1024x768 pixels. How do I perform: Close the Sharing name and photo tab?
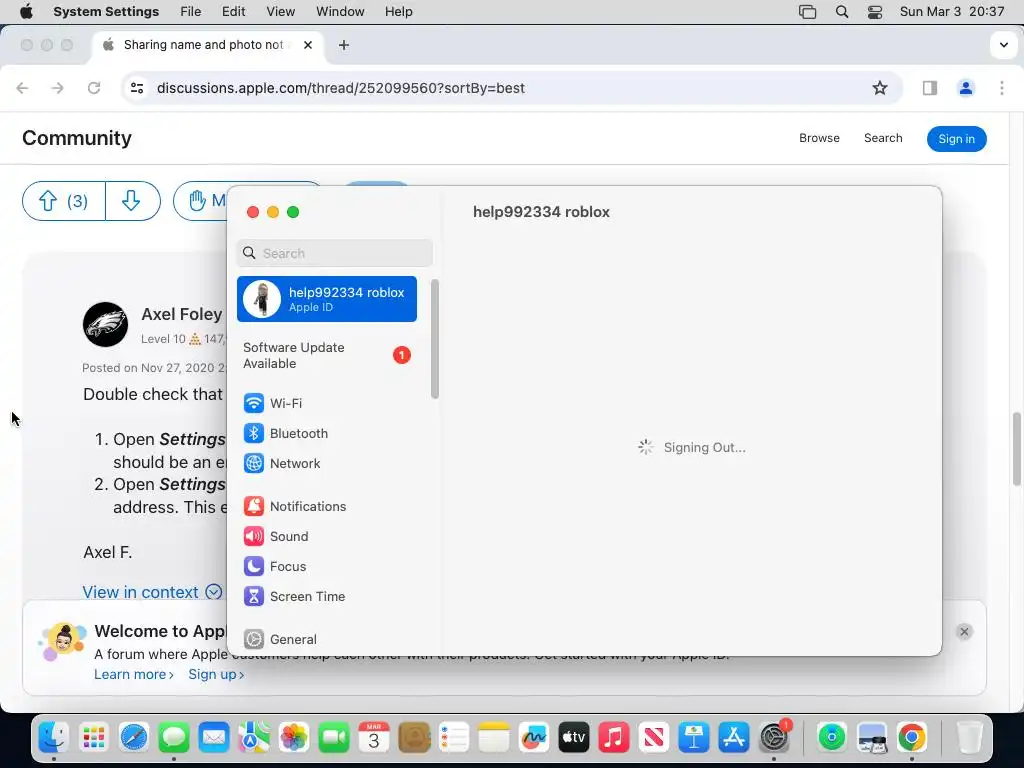pos(308,45)
